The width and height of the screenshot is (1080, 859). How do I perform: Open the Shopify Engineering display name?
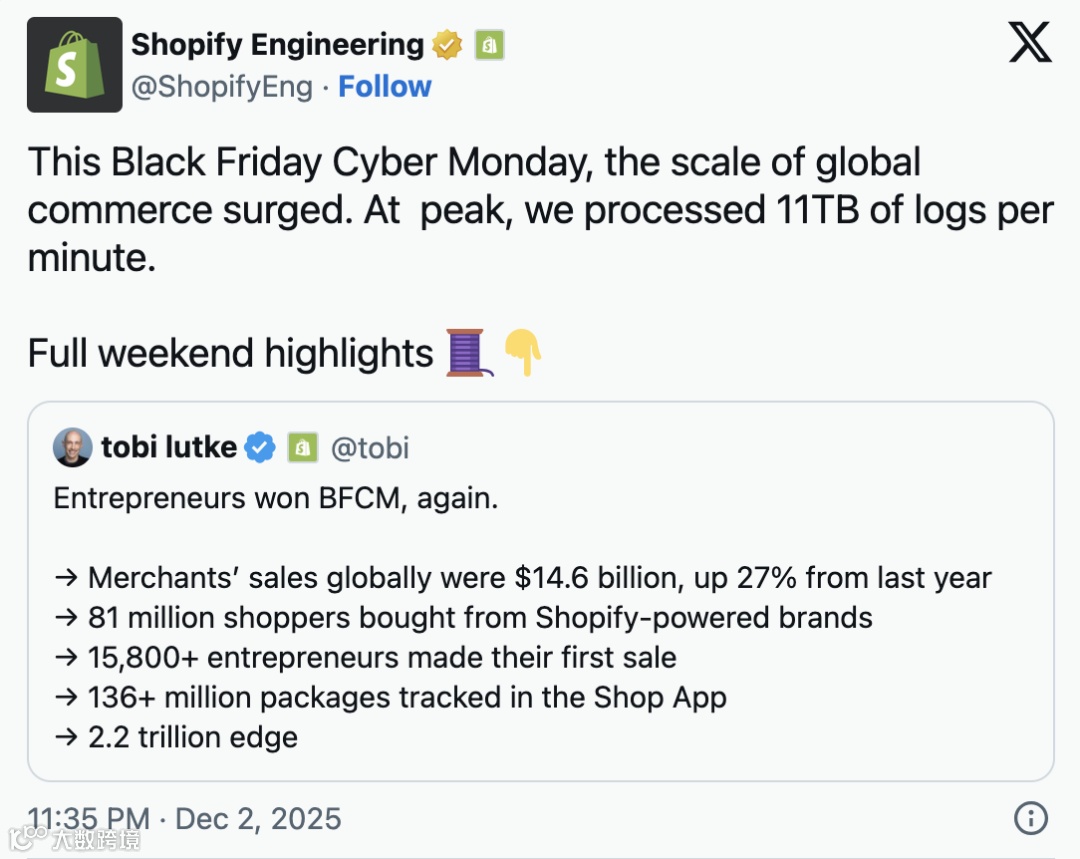[277, 45]
